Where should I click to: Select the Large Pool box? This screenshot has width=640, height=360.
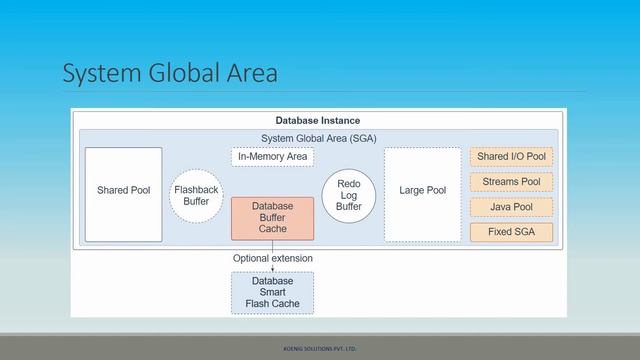click(x=423, y=194)
